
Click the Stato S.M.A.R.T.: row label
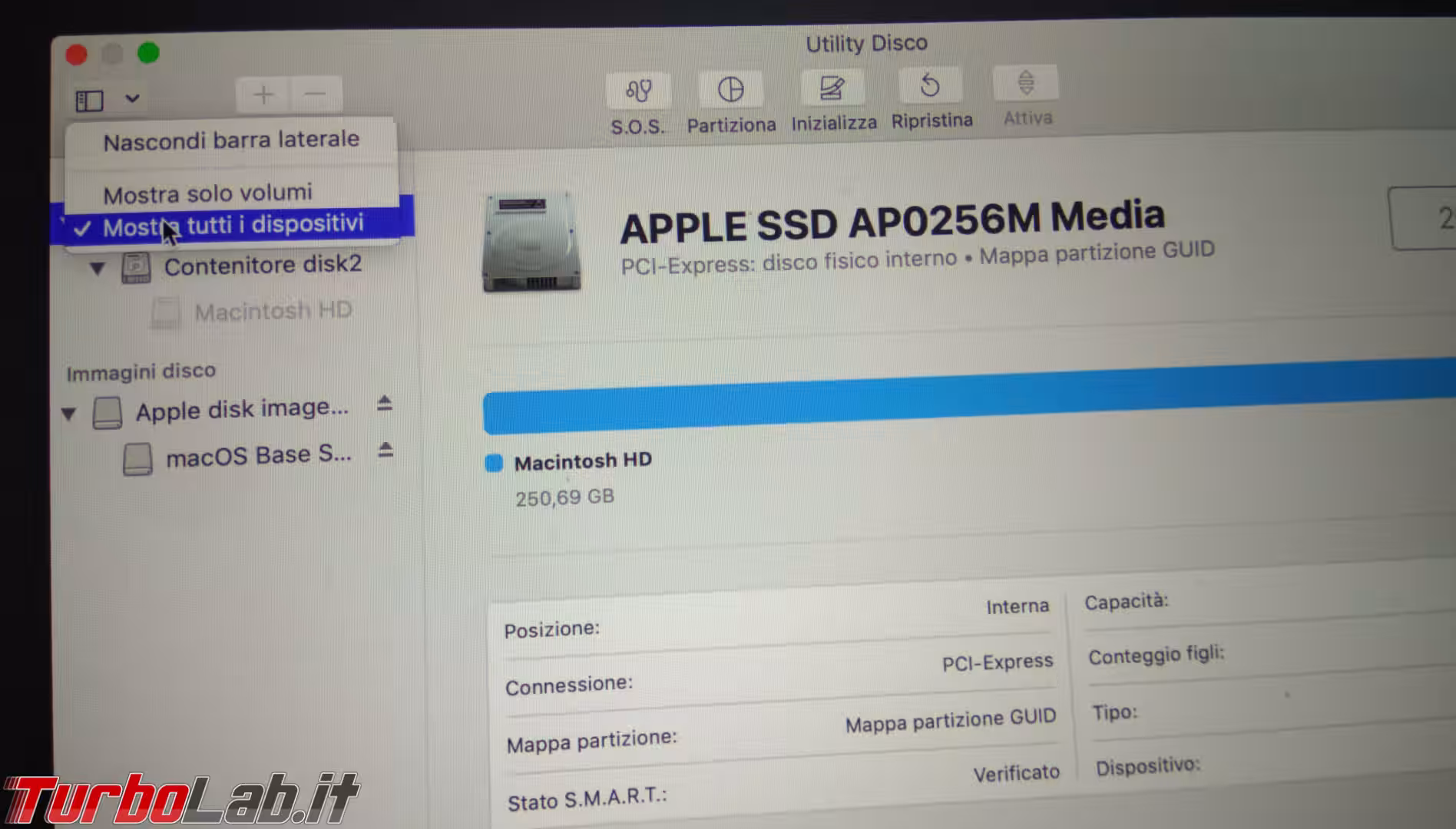pyautogui.click(x=587, y=799)
